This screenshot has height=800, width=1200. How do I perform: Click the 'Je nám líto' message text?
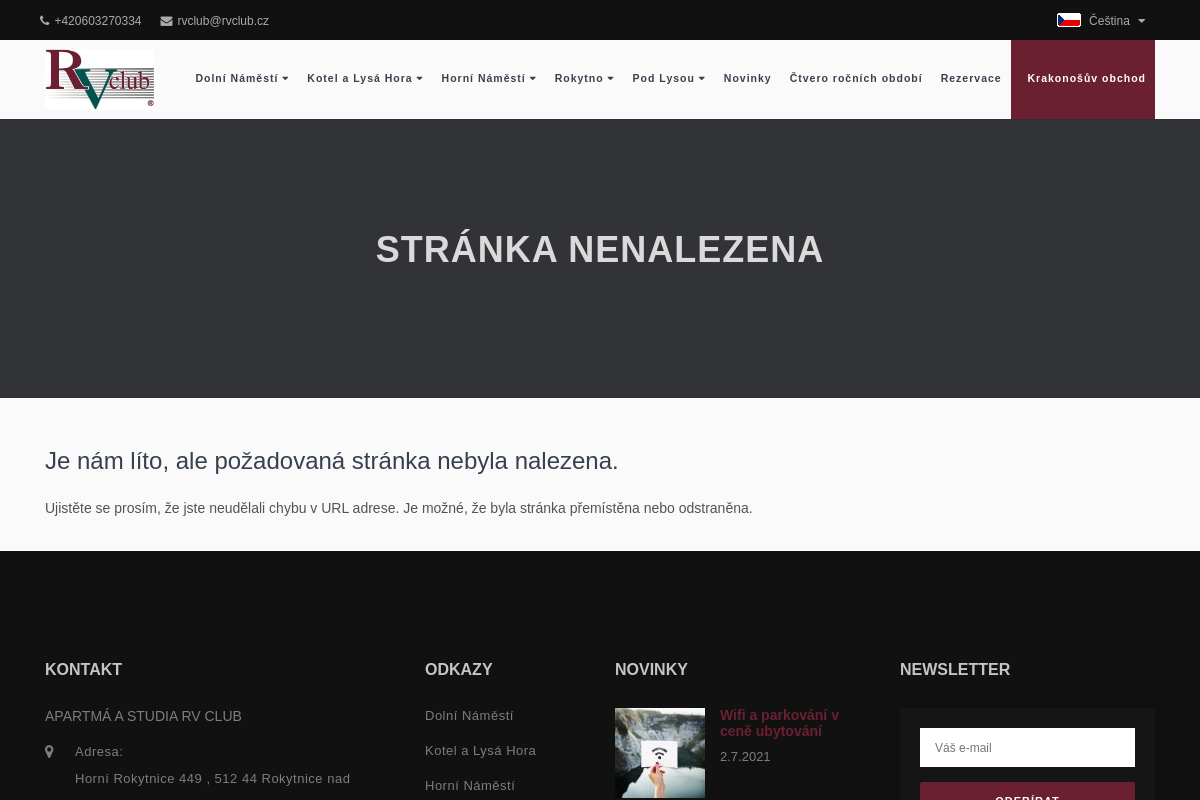(x=332, y=461)
